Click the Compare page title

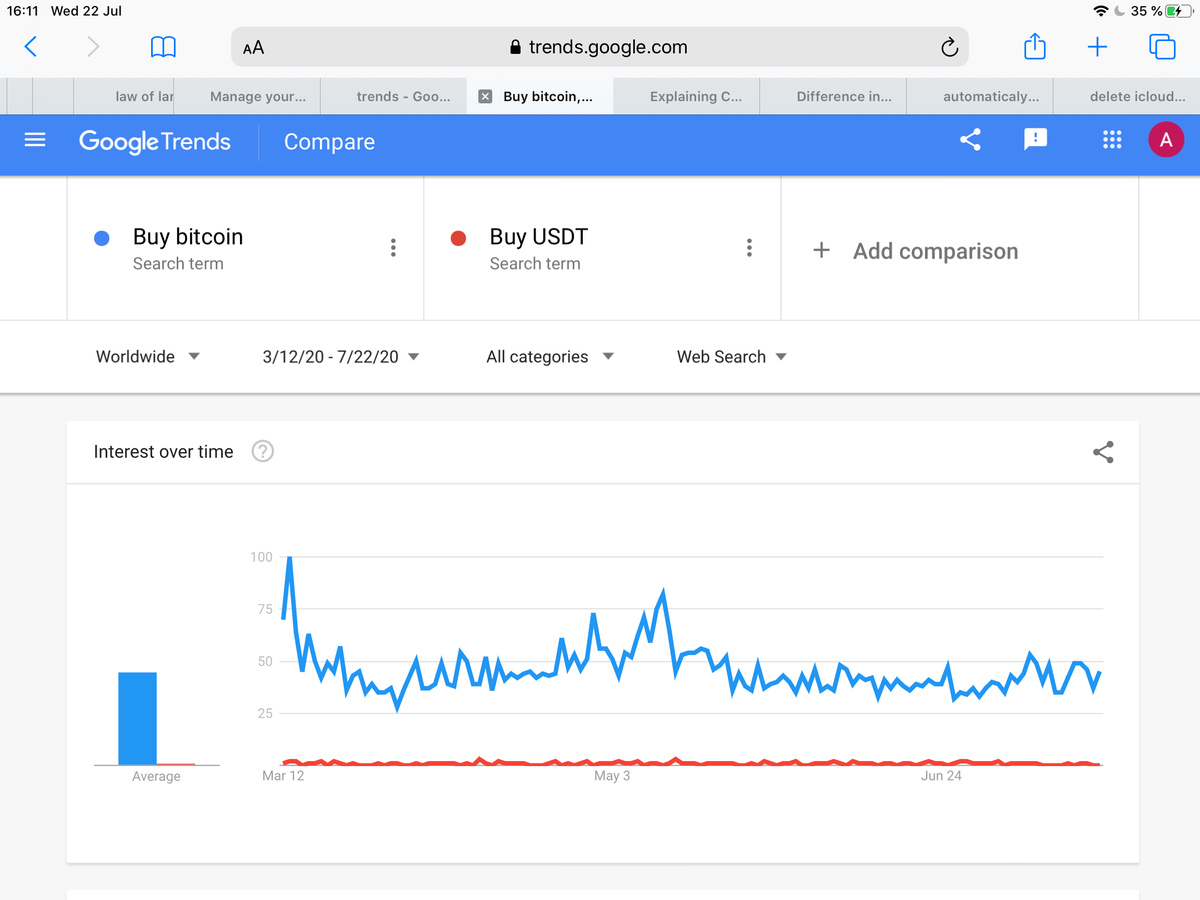pyautogui.click(x=329, y=142)
